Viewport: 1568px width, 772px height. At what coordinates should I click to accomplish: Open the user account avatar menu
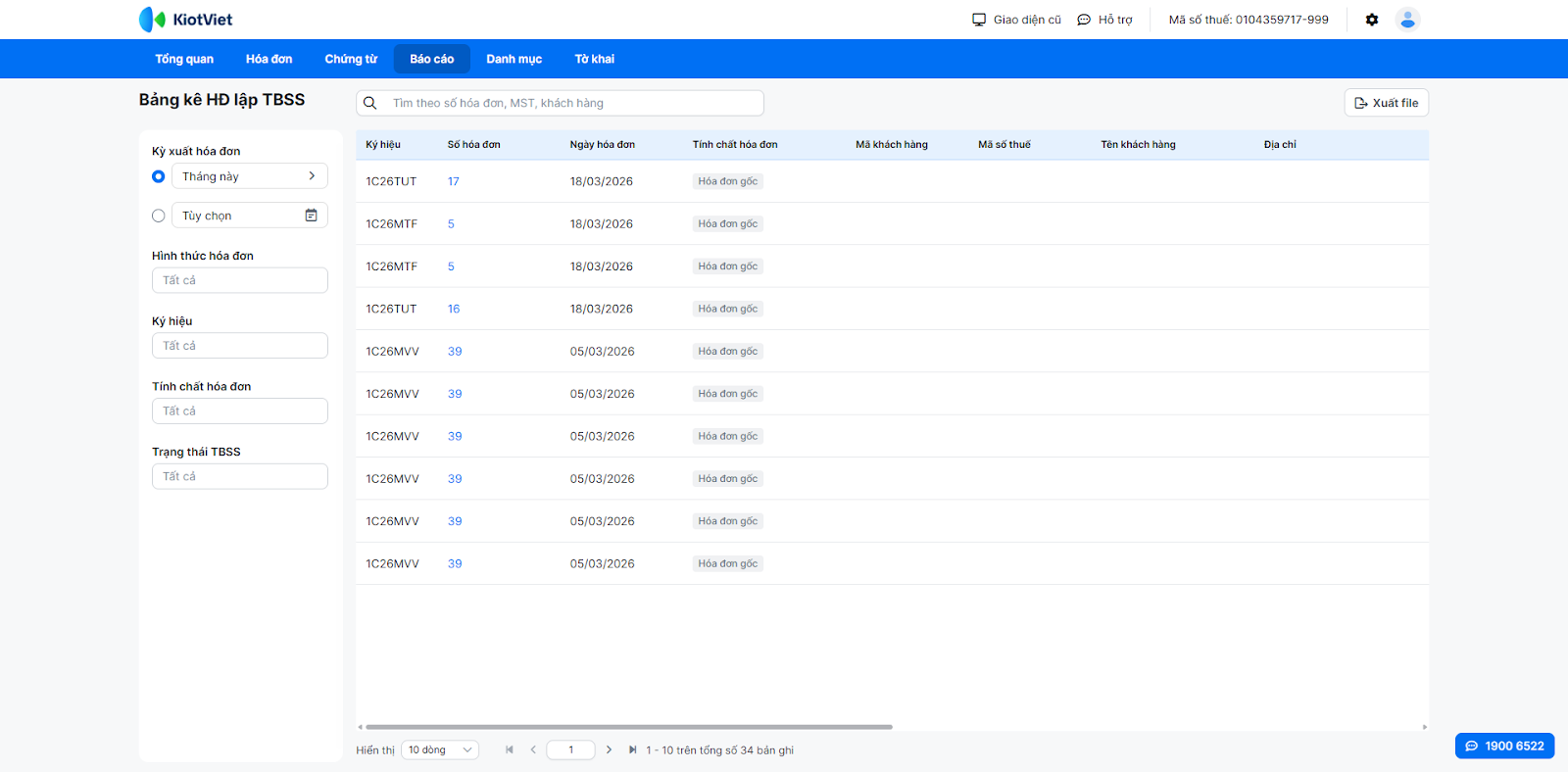[1407, 20]
